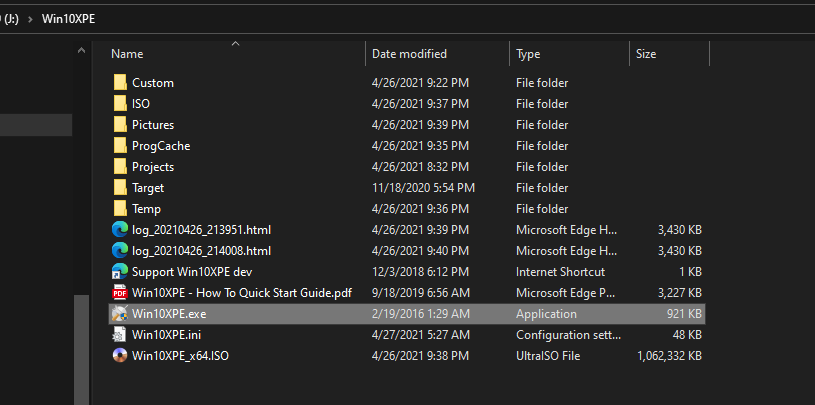Select the ProgCache folder name
815x405 pixels.
tap(161, 146)
